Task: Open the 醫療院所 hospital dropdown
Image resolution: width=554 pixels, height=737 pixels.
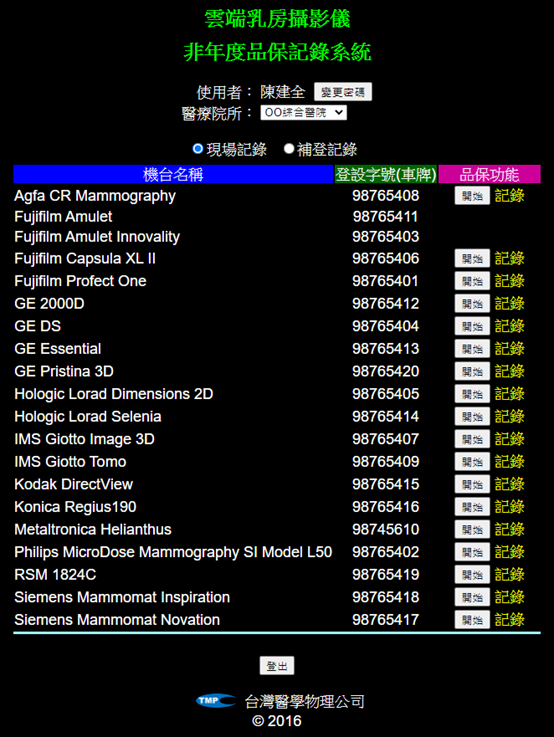Action: [304, 113]
